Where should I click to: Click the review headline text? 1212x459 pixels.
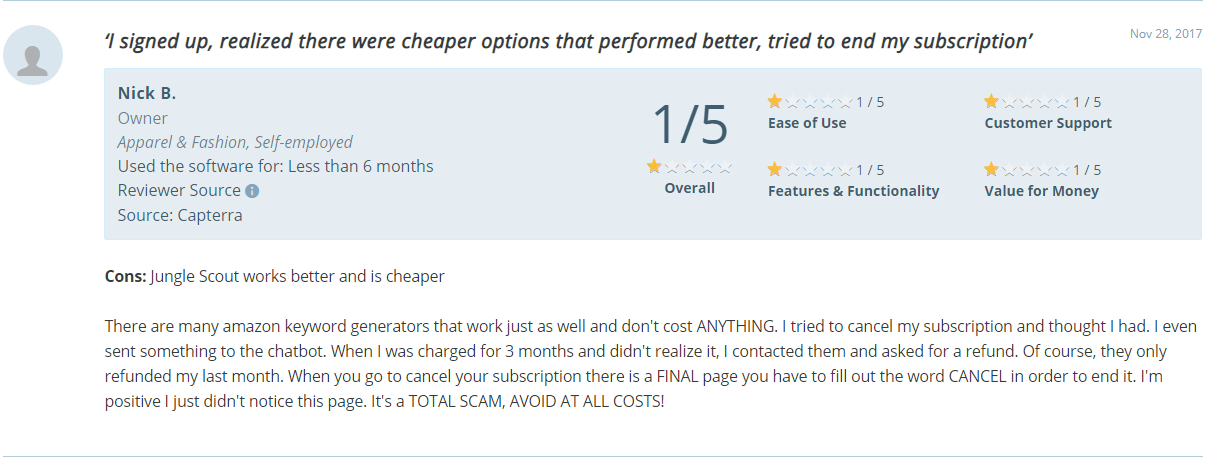point(569,41)
